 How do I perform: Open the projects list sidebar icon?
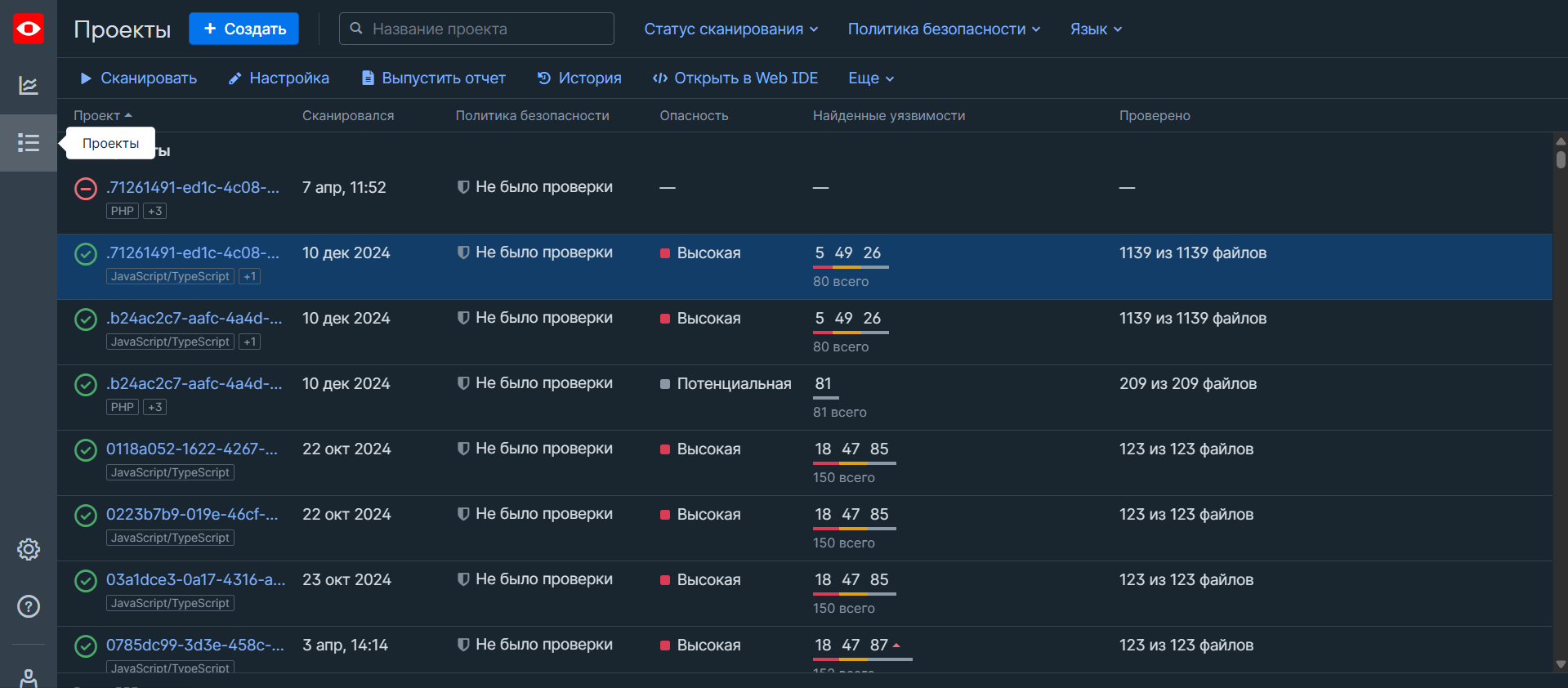28,143
